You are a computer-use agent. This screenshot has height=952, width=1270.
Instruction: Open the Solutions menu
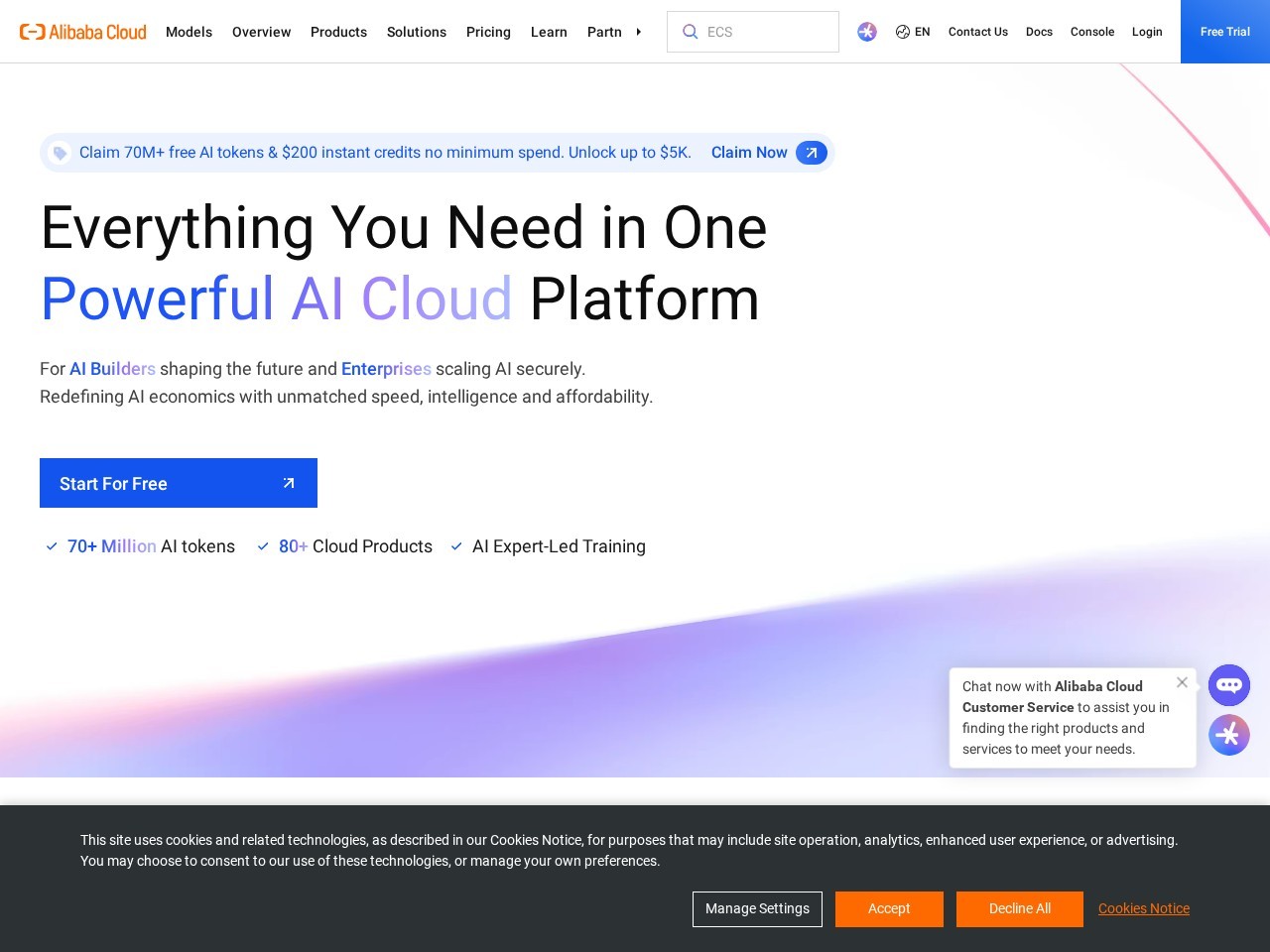417,32
